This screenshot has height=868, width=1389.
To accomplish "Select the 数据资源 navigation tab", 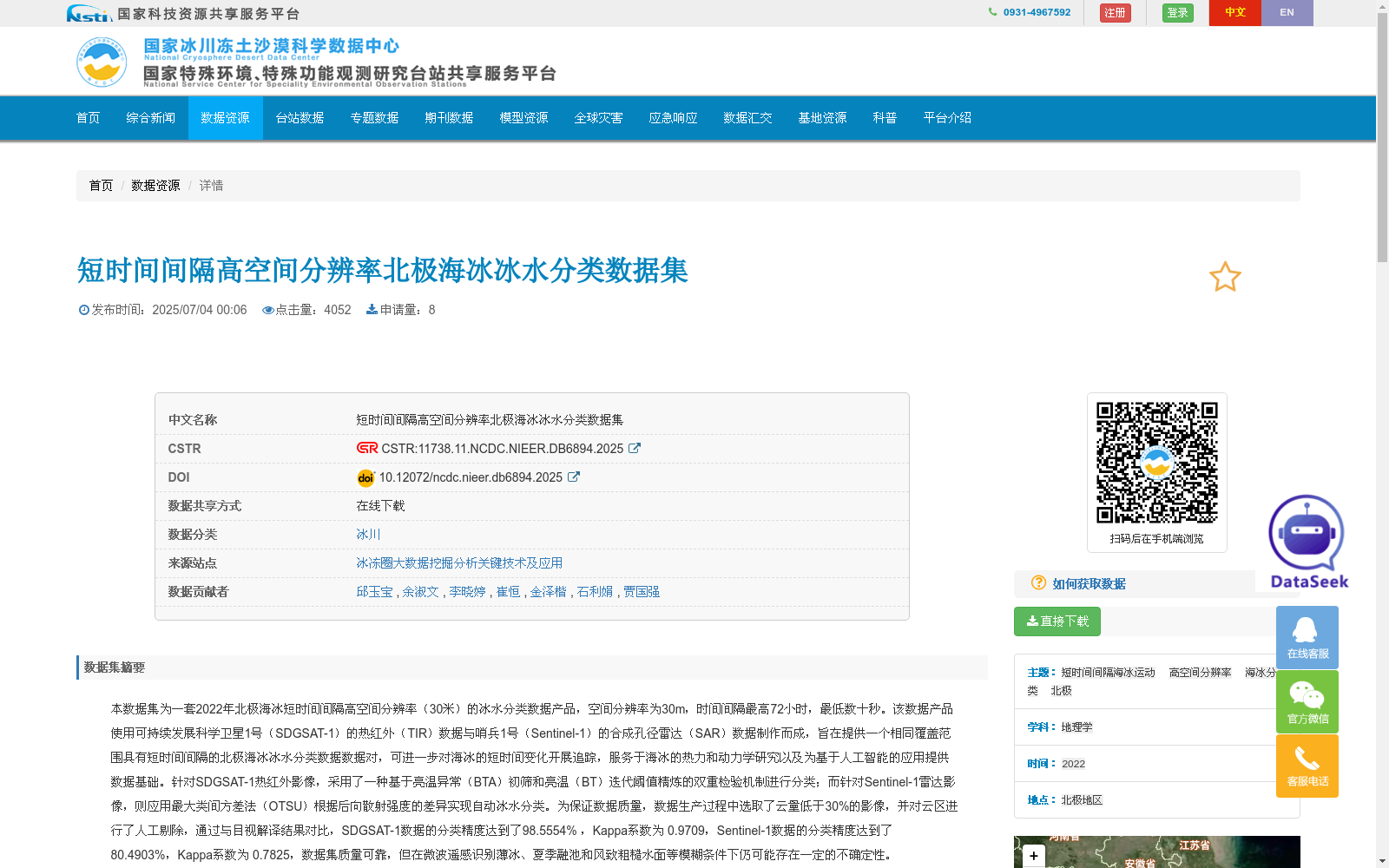I will tap(226, 118).
